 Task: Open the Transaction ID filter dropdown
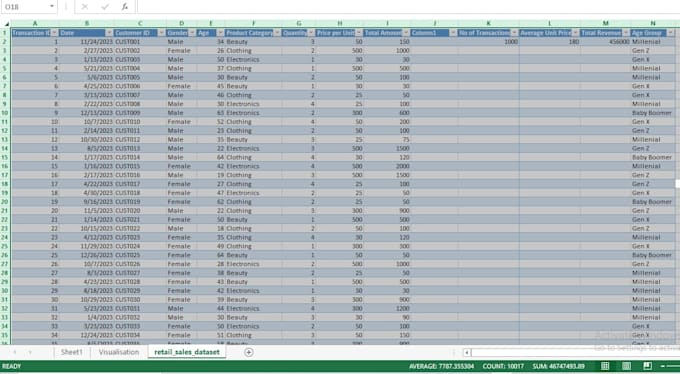[x=55, y=33]
